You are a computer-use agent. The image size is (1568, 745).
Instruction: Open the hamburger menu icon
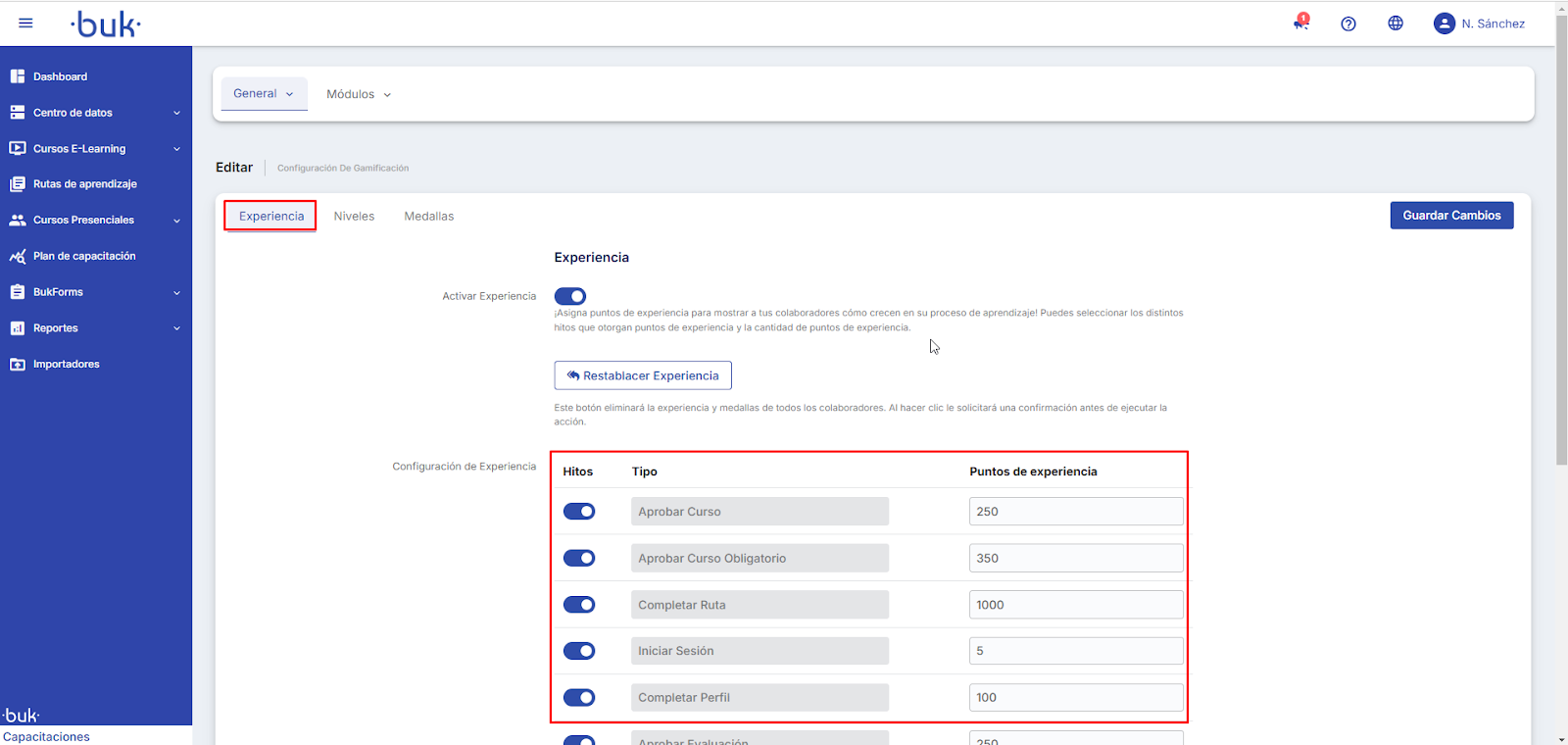(25, 24)
